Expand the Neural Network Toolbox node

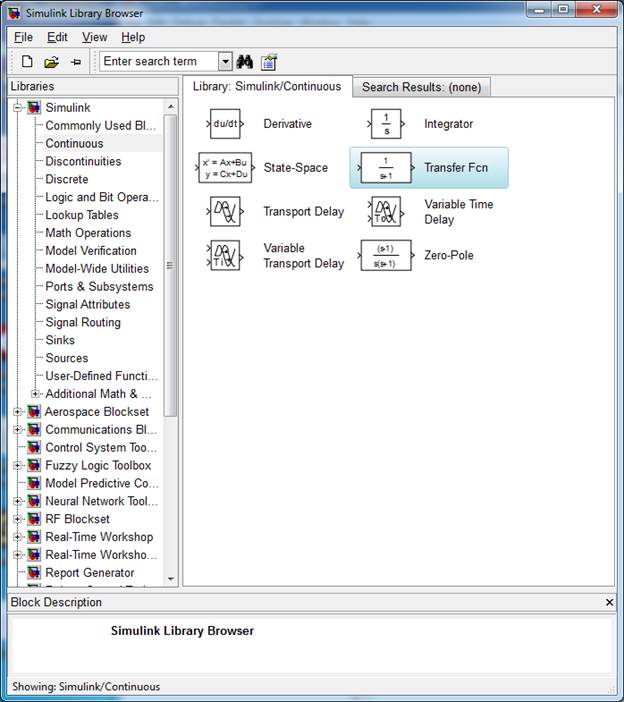pyautogui.click(x=17, y=501)
